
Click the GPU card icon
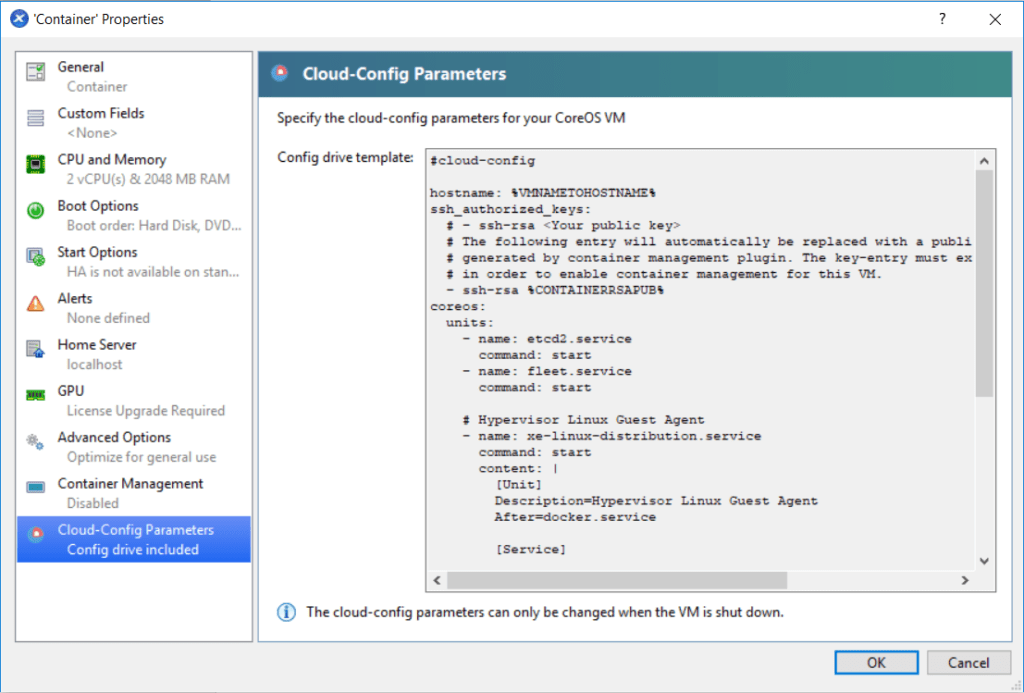coord(36,396)
